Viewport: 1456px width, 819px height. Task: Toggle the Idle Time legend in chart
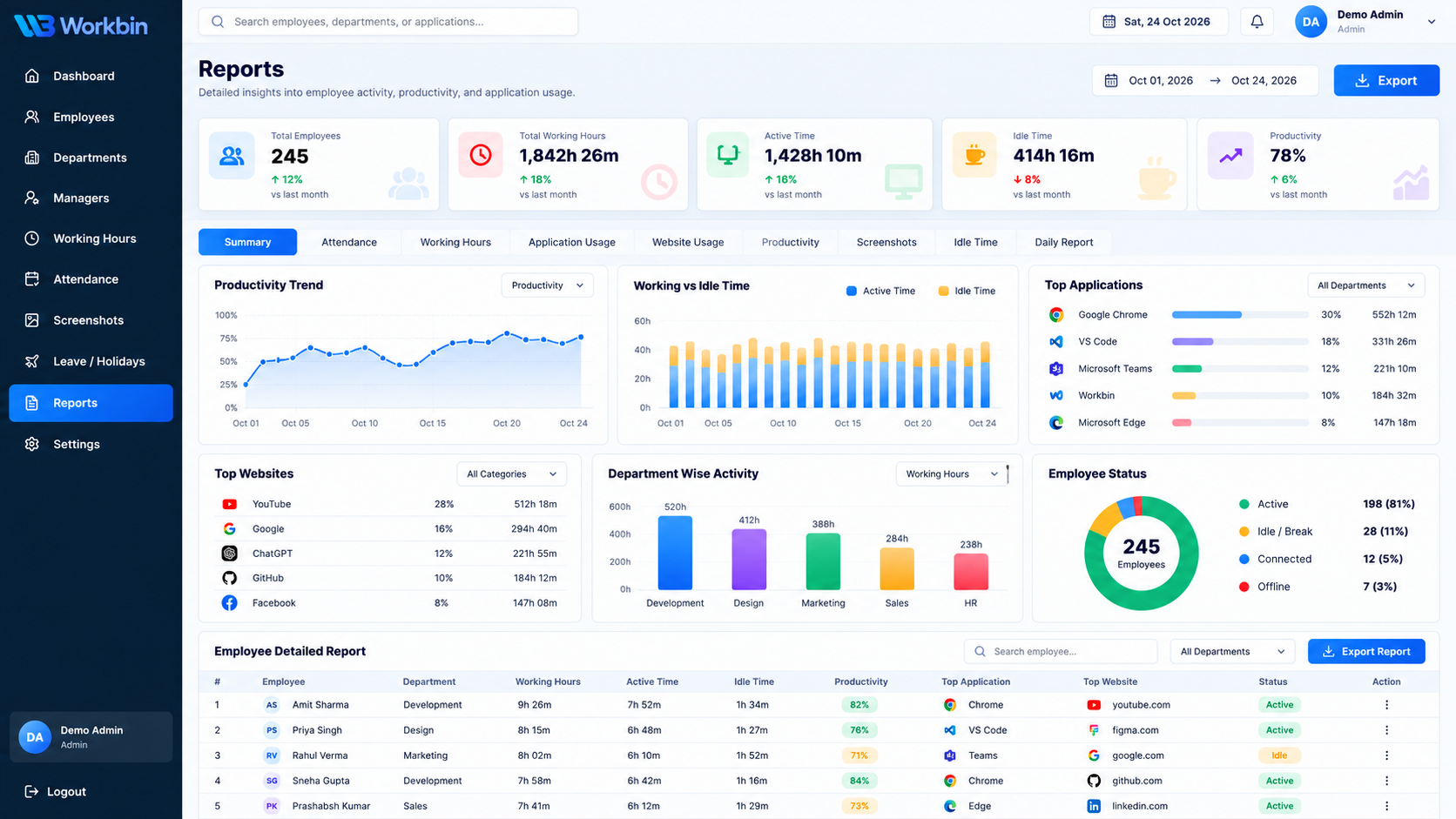(x=967, y=291)
